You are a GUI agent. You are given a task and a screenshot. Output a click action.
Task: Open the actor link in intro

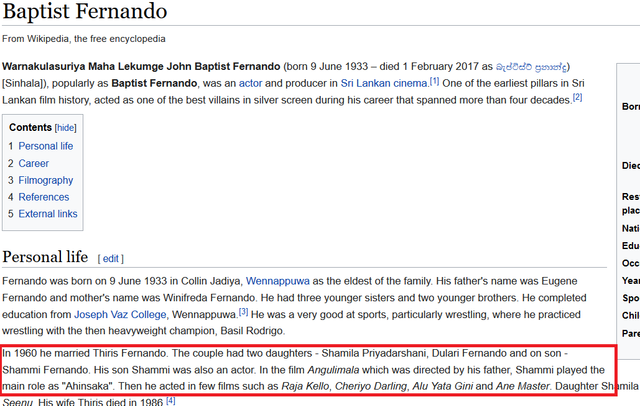(x=250, y=83)
